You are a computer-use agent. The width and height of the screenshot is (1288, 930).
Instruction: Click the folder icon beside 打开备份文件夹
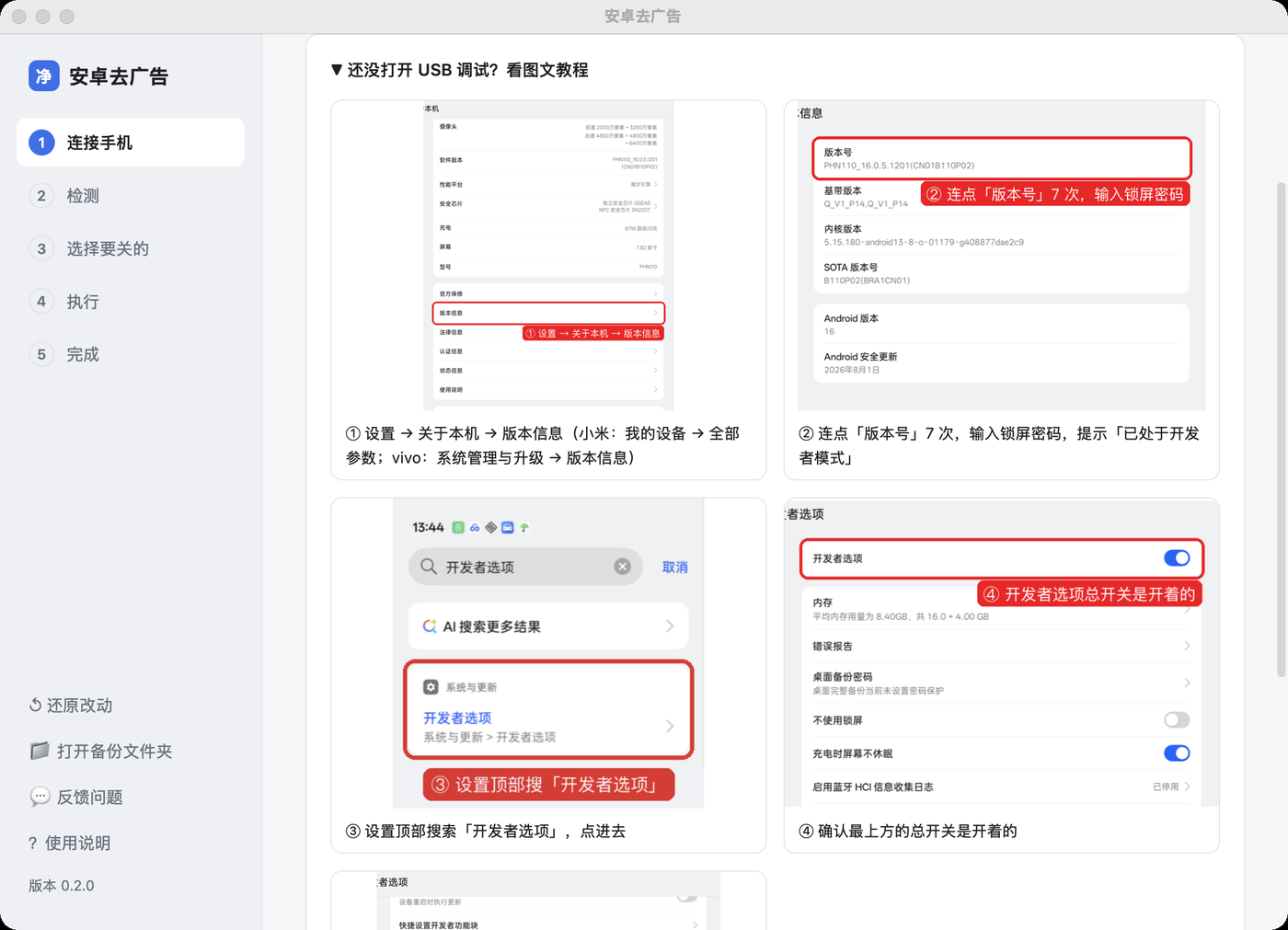pyautogui.click(x=40, y=751)
